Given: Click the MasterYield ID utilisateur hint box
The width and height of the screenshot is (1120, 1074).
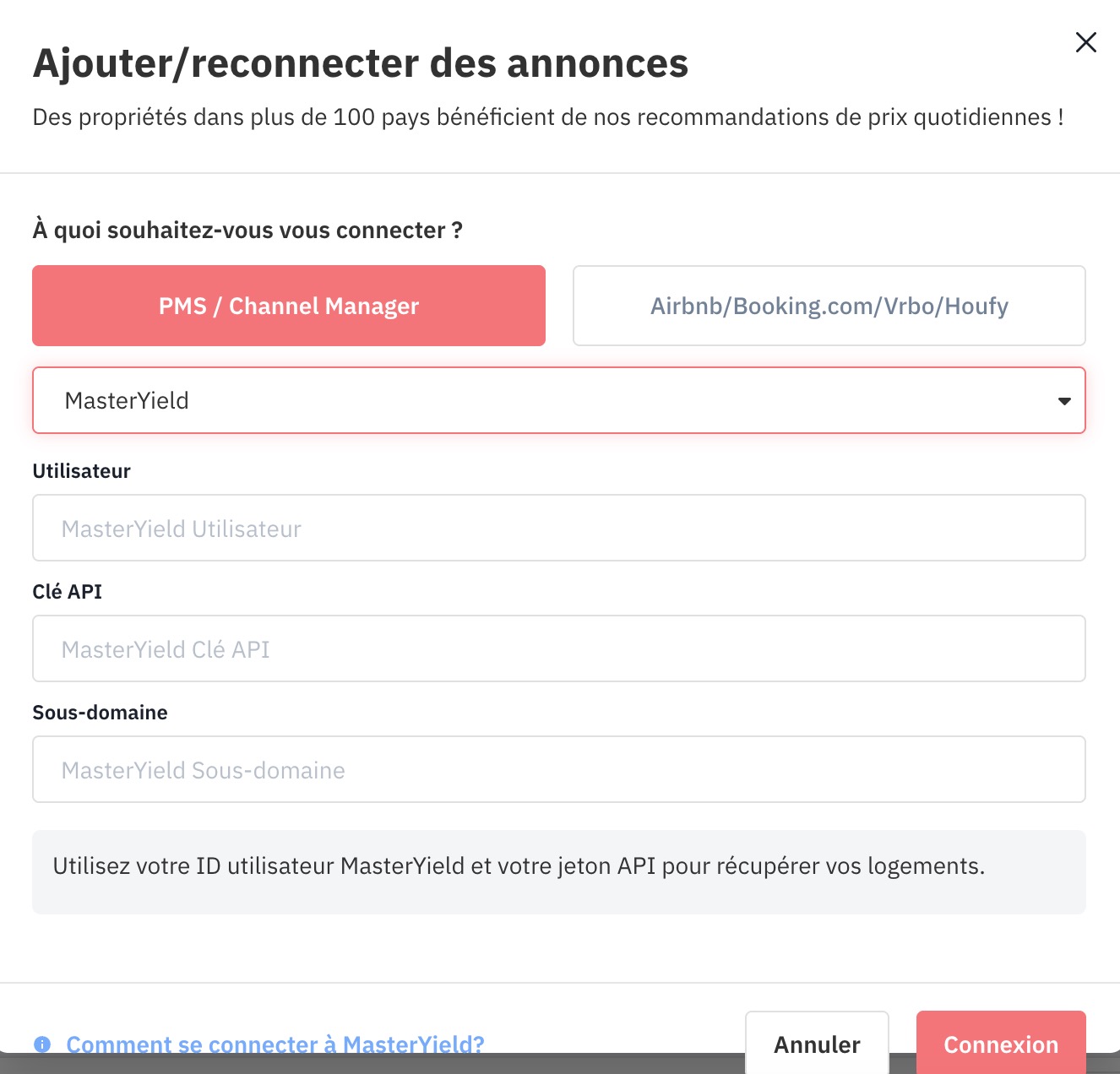Looking at the screenshot, I should click(x=559, y=872).
